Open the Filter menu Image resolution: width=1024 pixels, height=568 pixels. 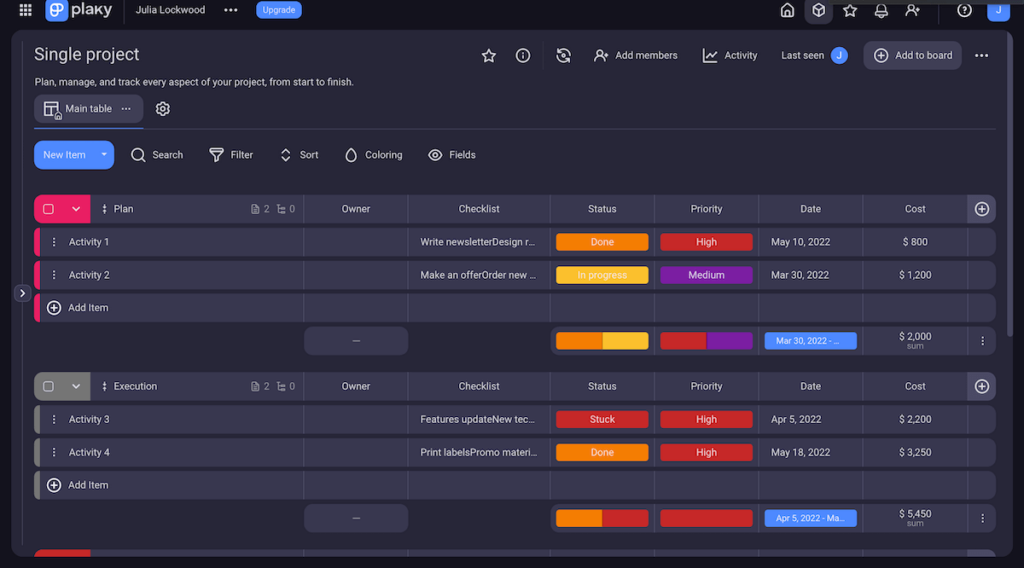(x=231, y=155)
